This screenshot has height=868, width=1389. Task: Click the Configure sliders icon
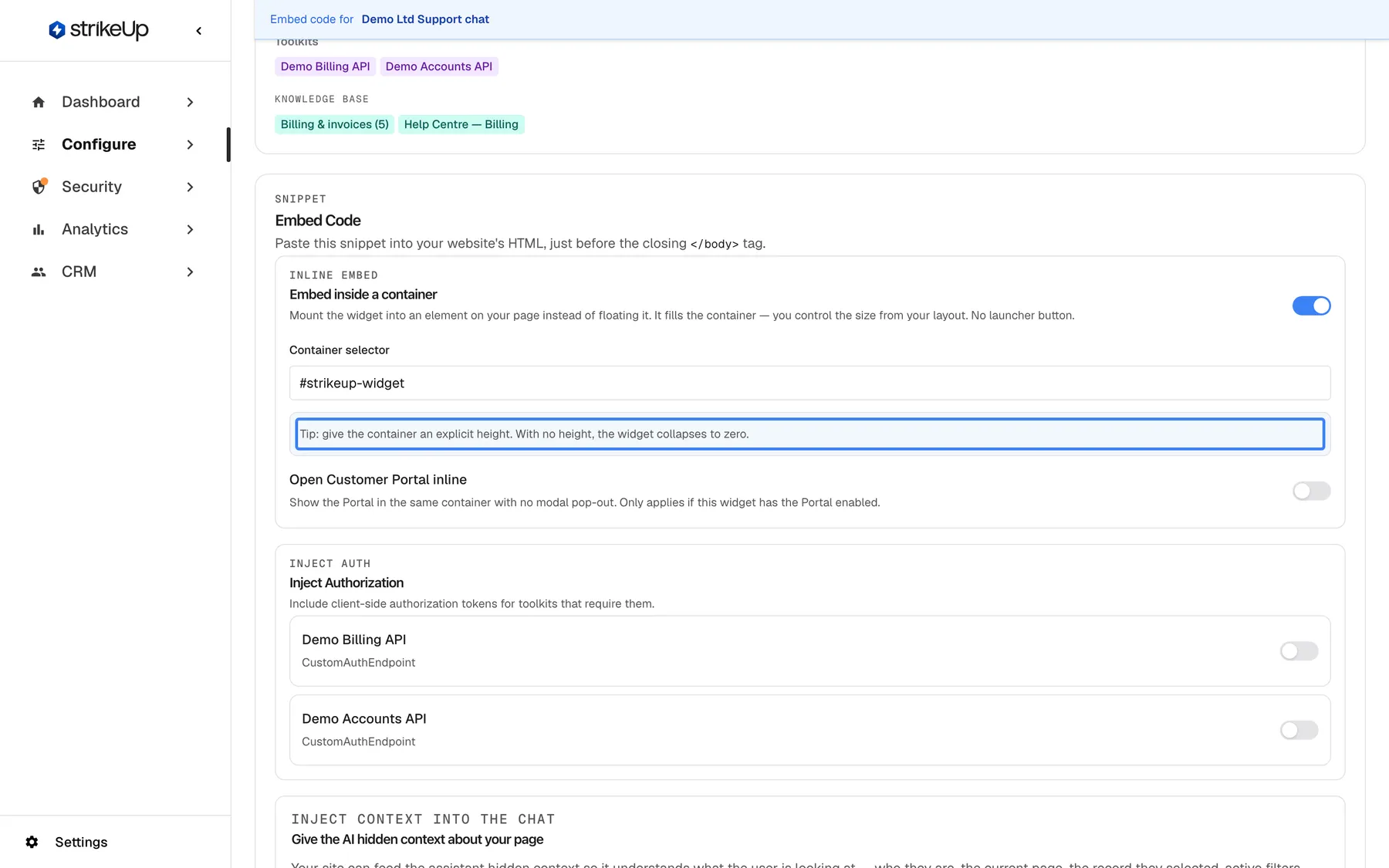(x=39, y=144)
